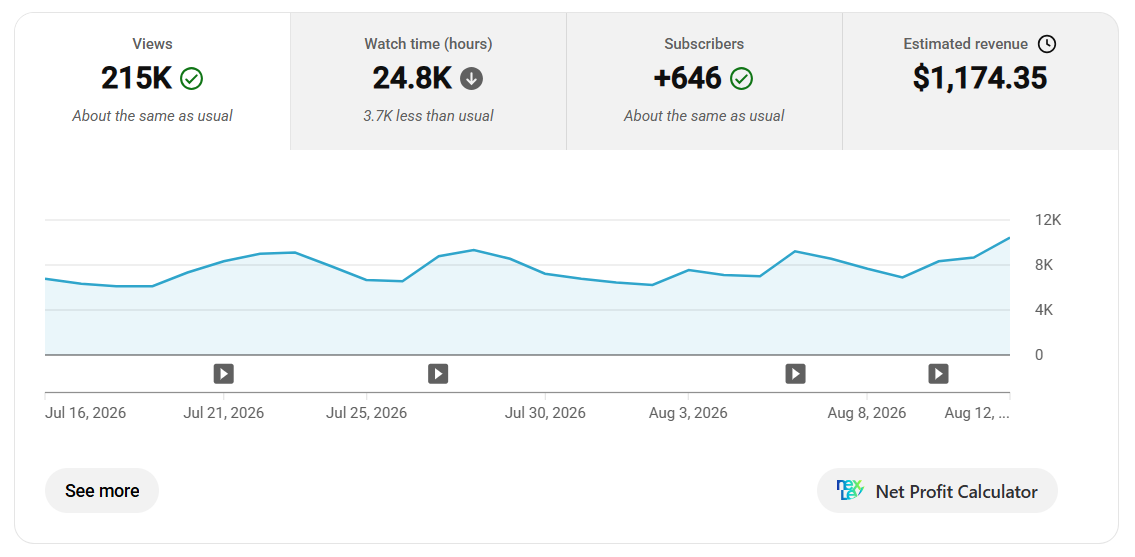
Task: Open the Estimated revenue tab
Action: pyautogui.click(x=980, y=81)
